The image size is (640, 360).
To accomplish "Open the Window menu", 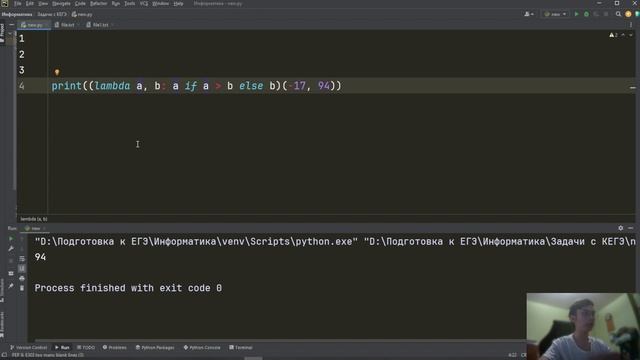I will tap(160, 4).
